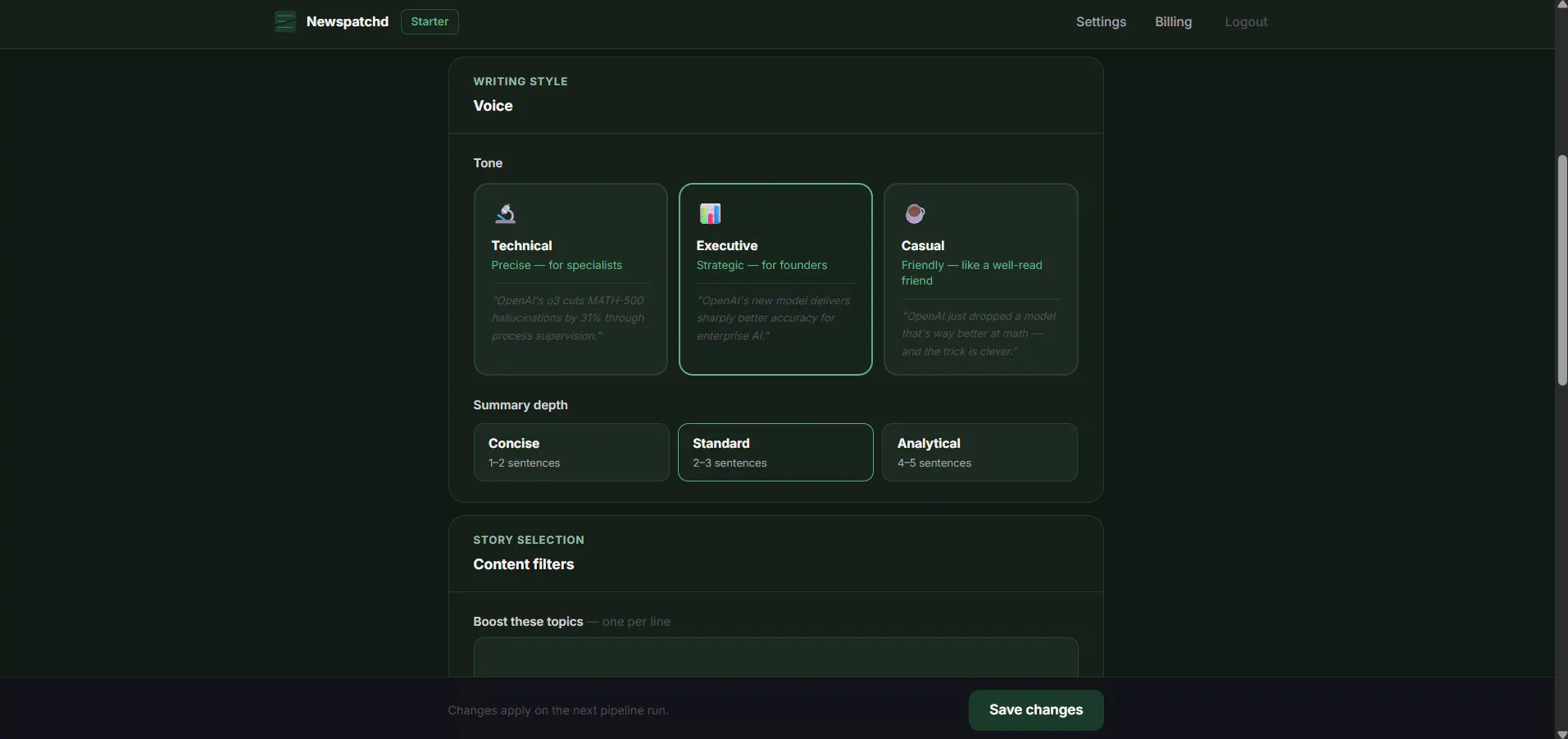Viewport: 1568px width, 739px height.
Task: Click the bar chart icon on the Executive card
Action: point(710,214)
